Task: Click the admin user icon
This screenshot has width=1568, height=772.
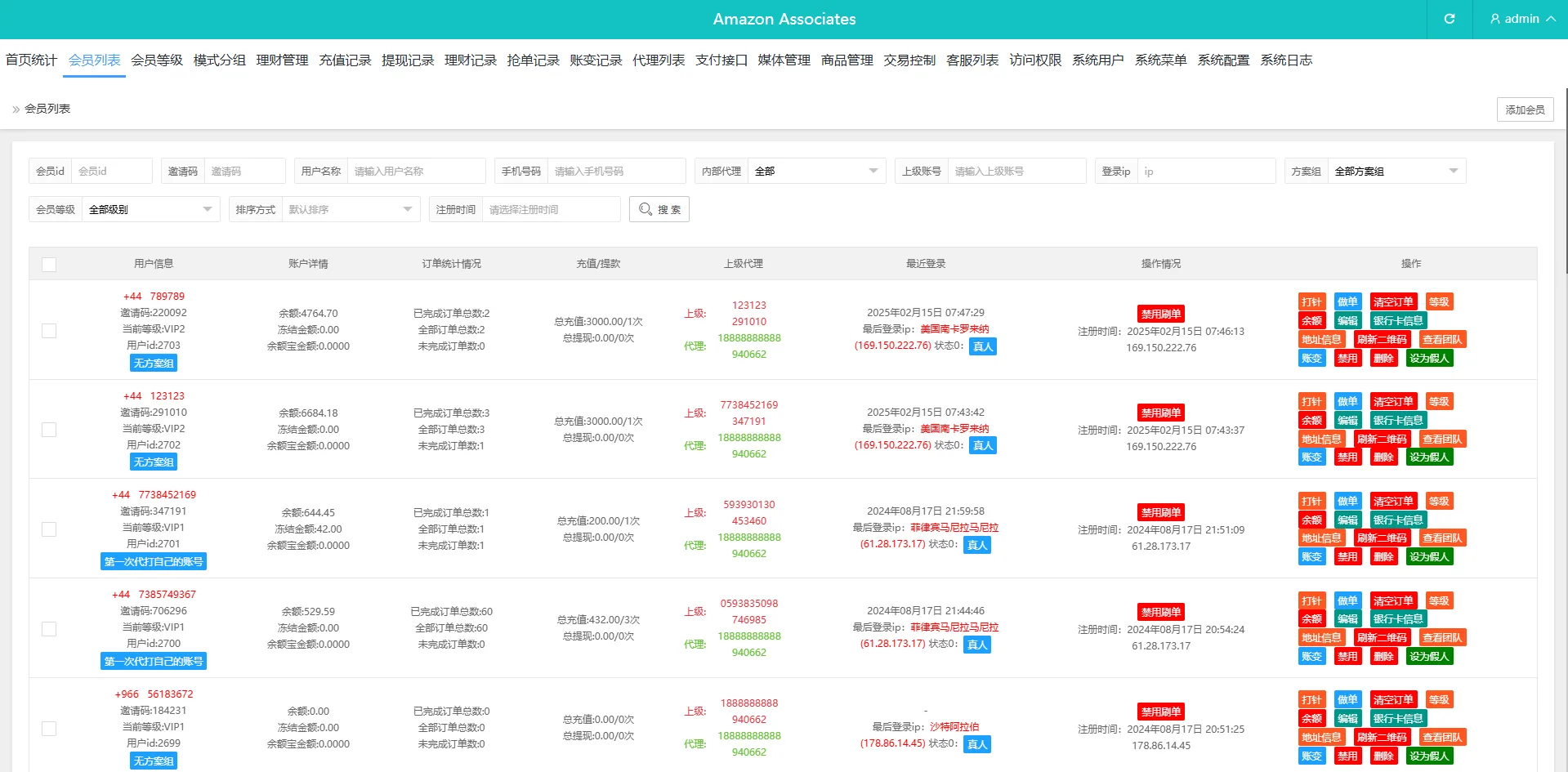Action: point(1494,19)
